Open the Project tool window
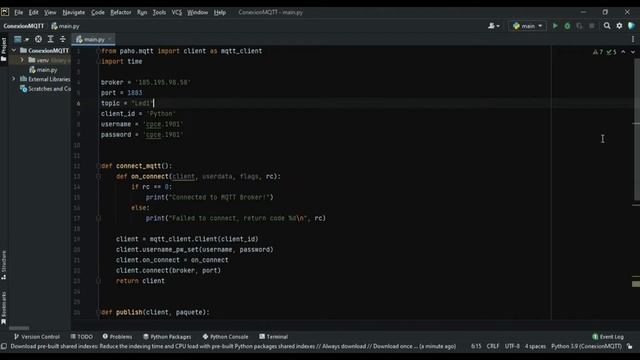 4,50
